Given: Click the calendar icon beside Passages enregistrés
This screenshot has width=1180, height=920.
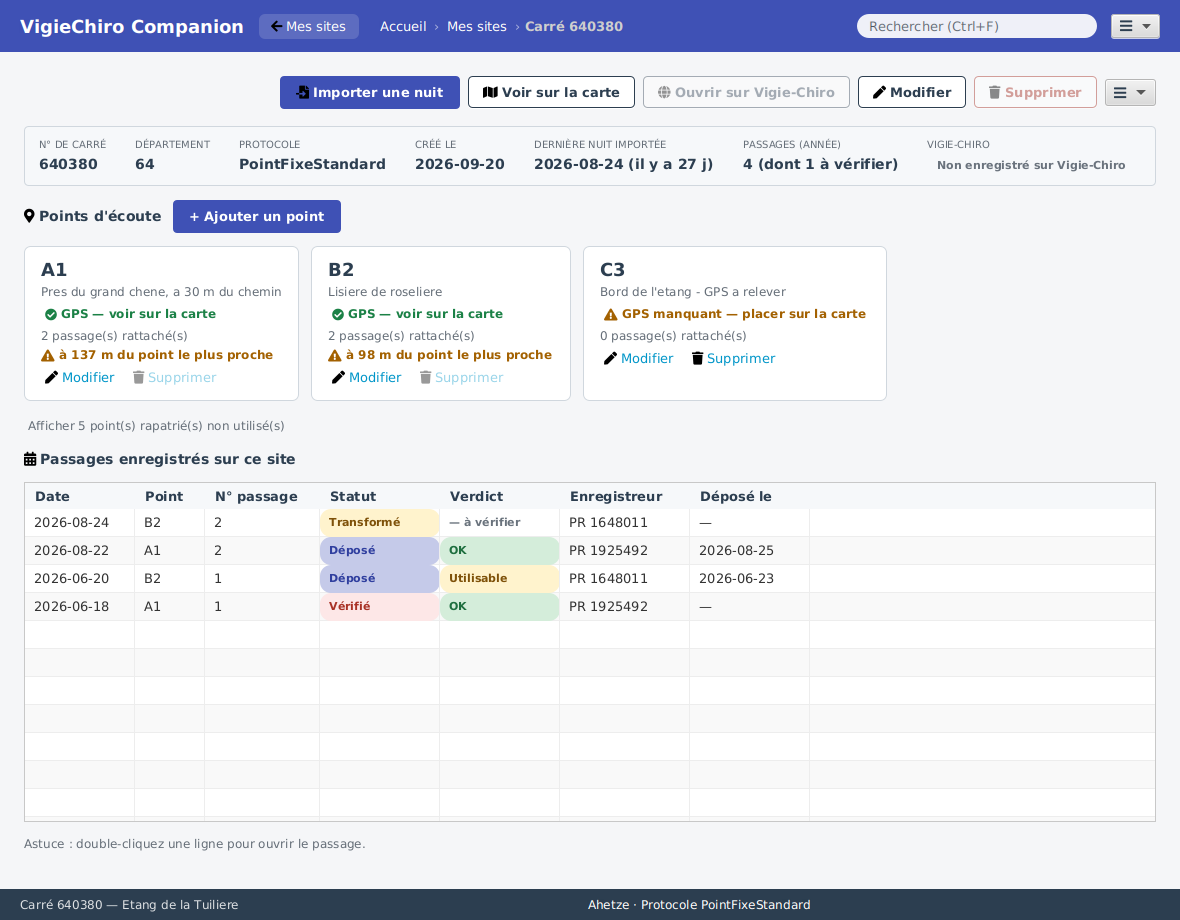Looking at the screenshot, I should [30, 459].
